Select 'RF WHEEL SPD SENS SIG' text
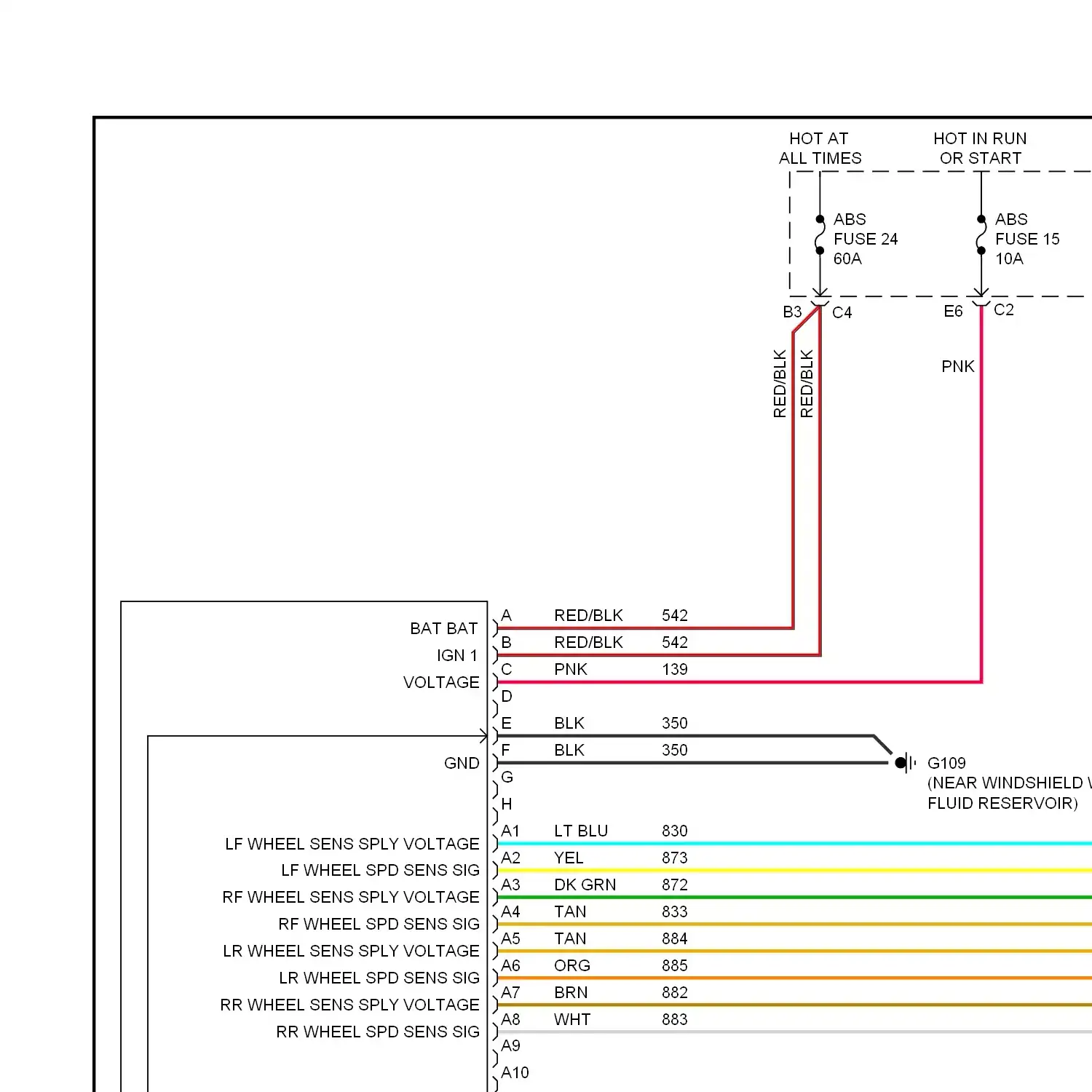 pyautogui.click(x=379, y=924)
